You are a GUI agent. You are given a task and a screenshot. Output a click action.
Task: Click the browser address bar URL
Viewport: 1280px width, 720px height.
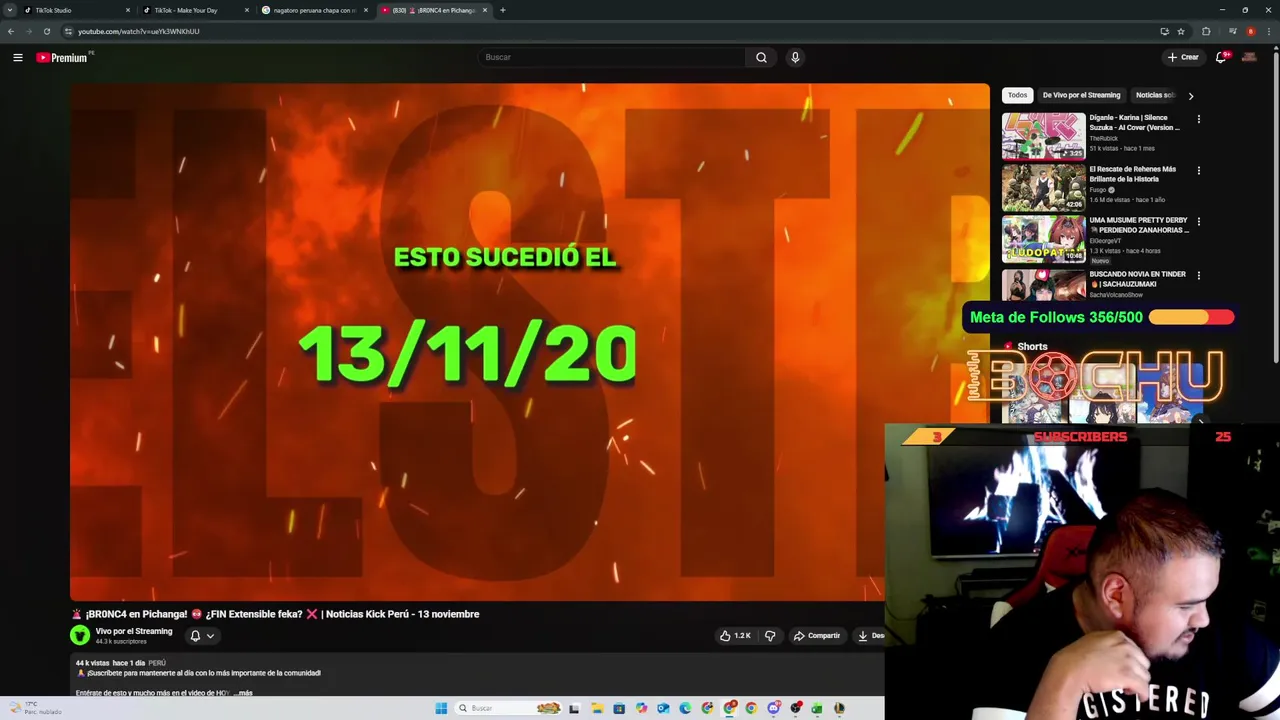coord(139,31)
